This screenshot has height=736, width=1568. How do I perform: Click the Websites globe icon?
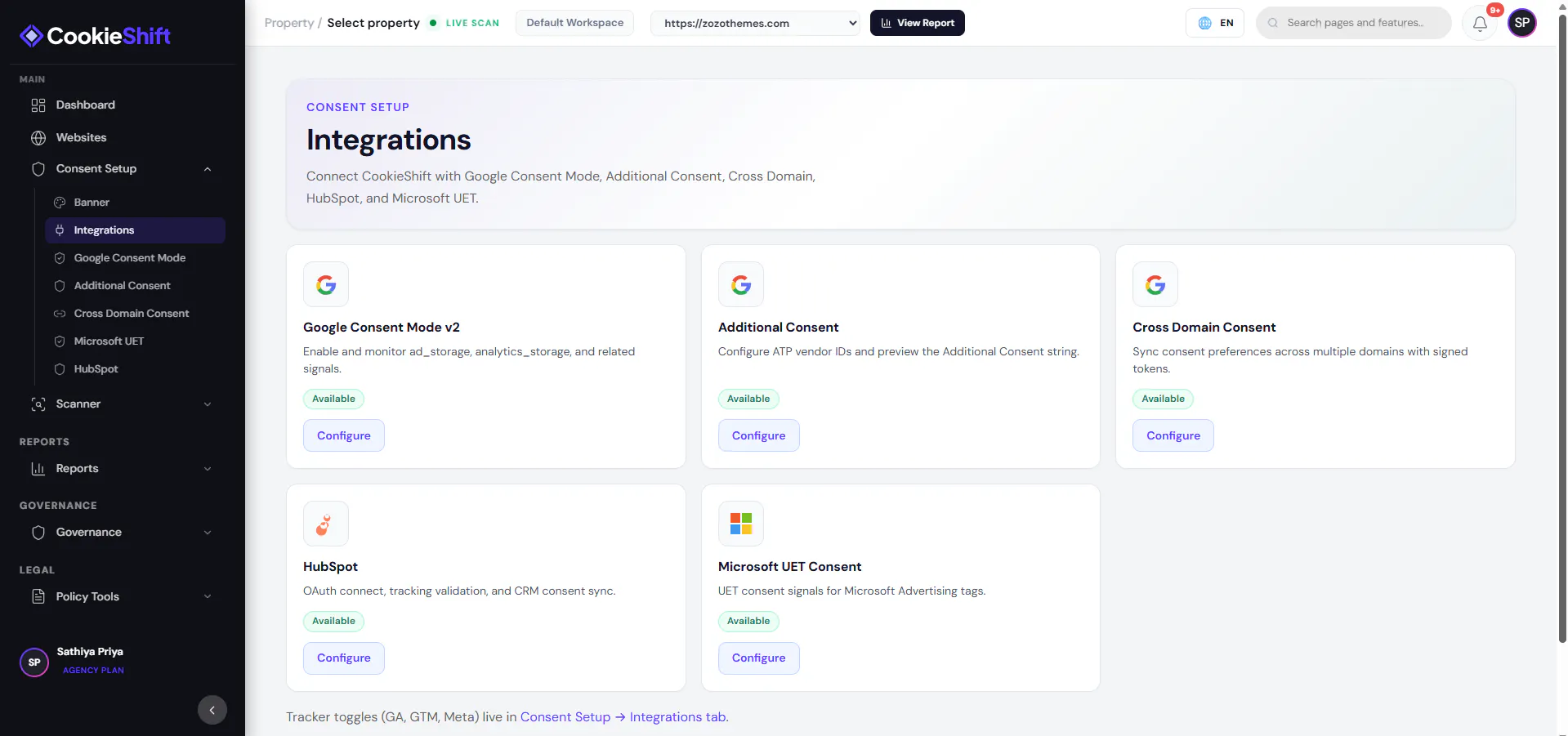[x=38, y=138]
